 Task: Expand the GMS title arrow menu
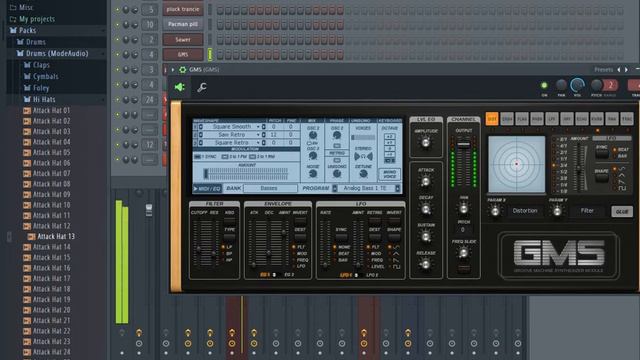pos(173,70)
